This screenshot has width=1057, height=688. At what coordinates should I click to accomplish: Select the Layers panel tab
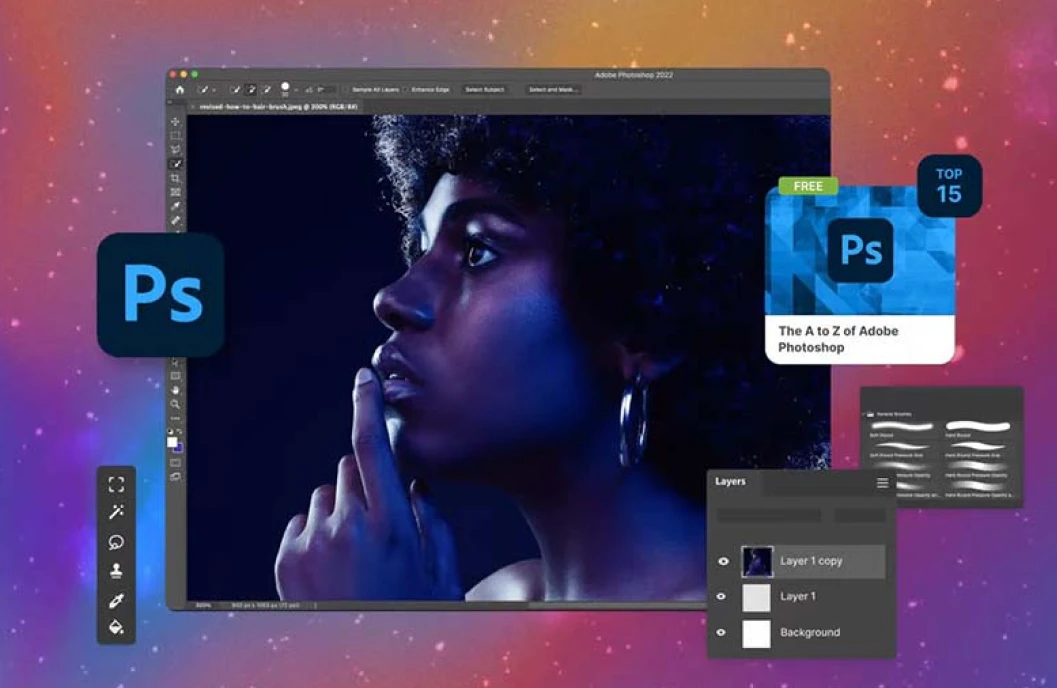[x=730, y=481]
